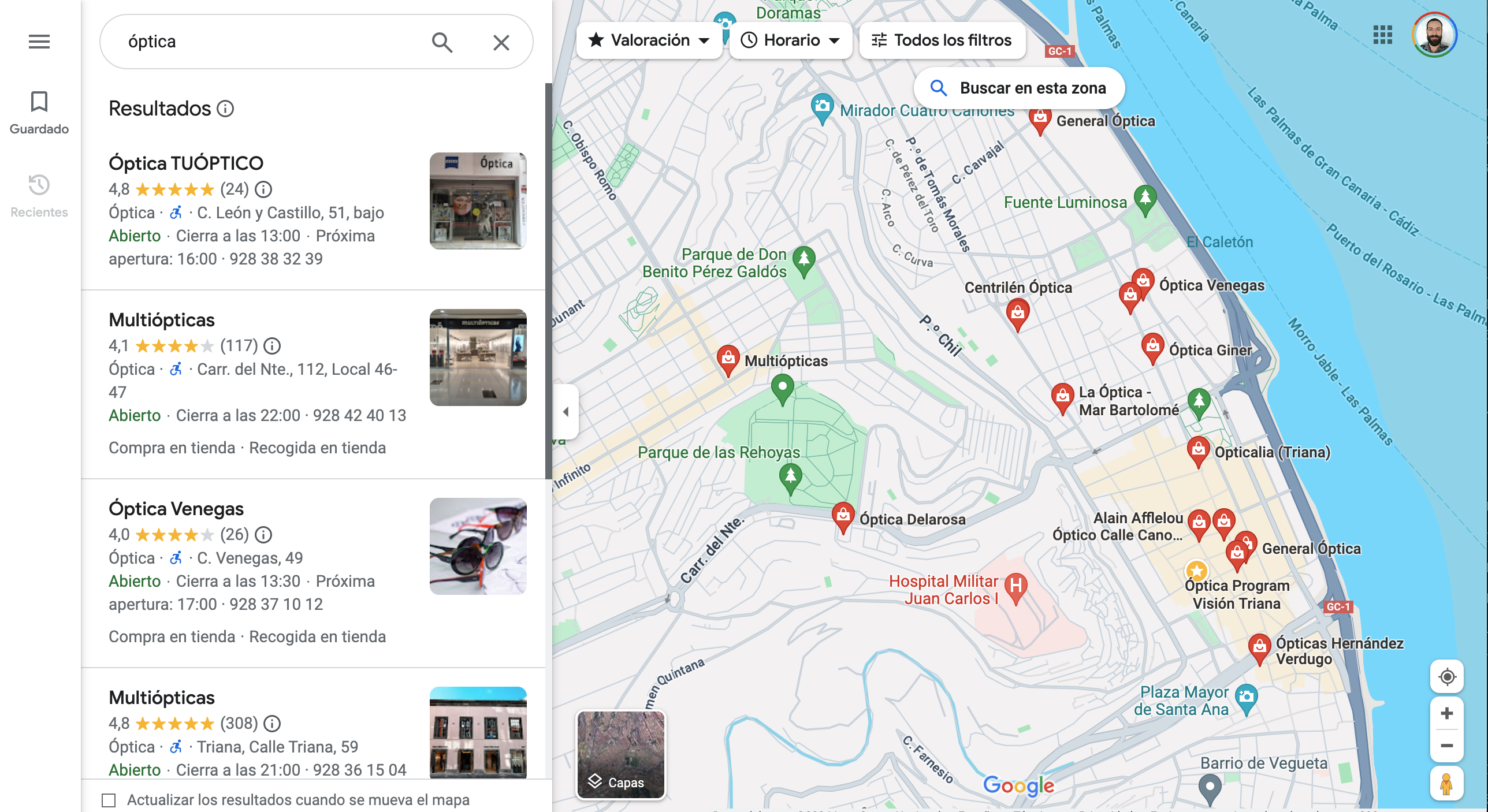Viewport: 1488px width, 812px height.
Task: Zoom out on the map
Action: point(1447,746)
